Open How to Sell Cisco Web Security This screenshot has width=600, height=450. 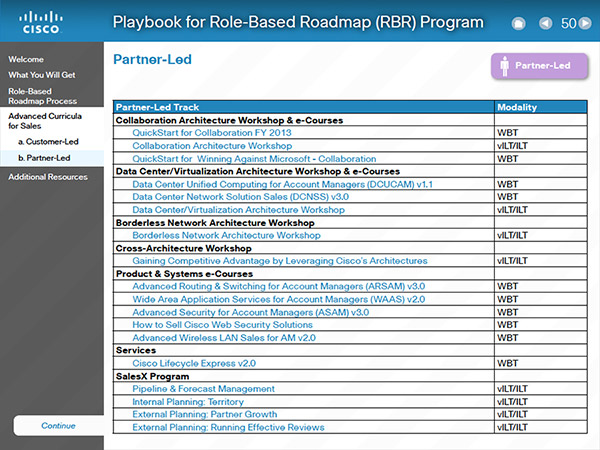[x=222, y=324]
